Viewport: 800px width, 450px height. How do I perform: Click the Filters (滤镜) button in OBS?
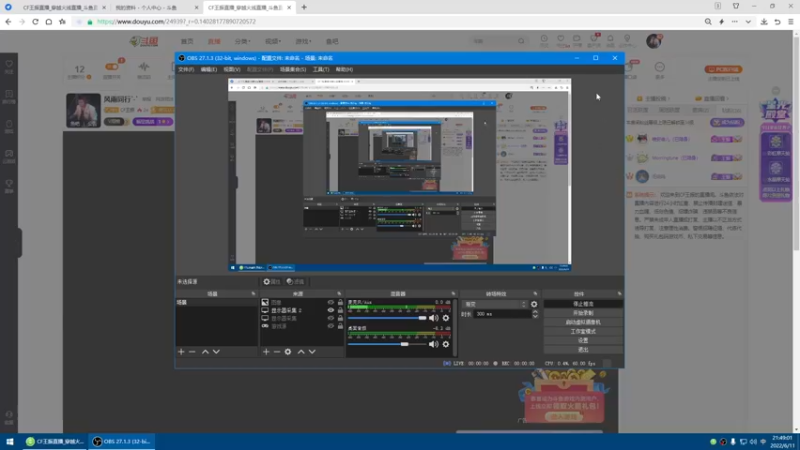tap(295, 282)
